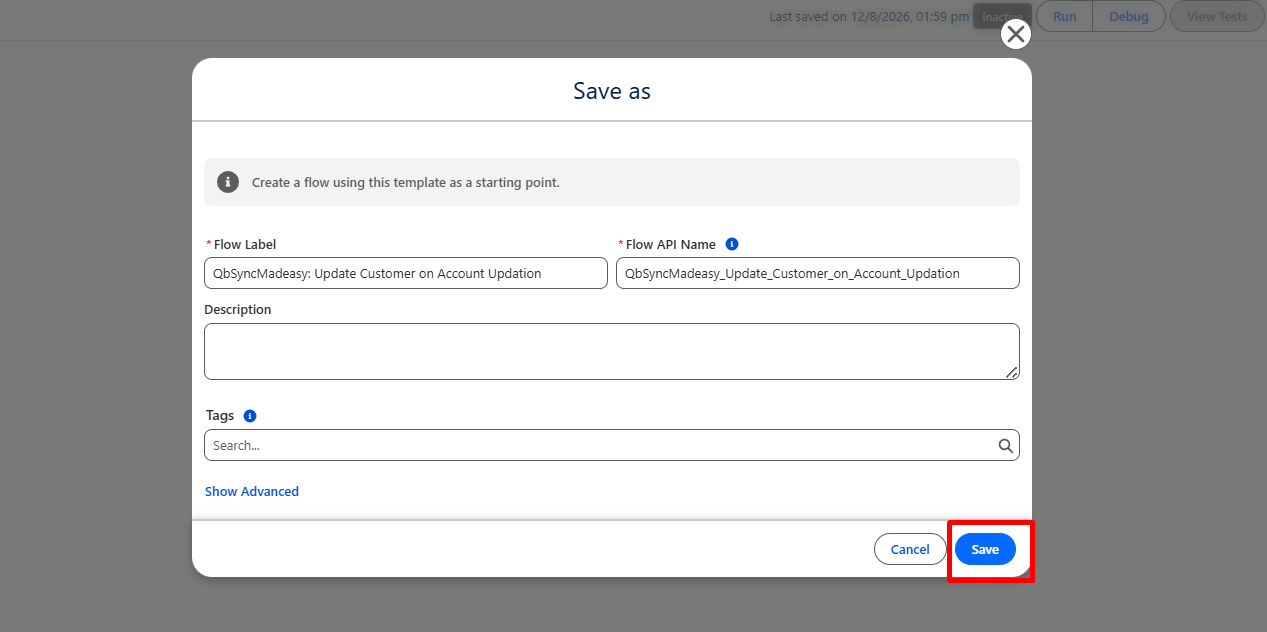1267x632 pixels.
Task: Click the info icon in template notice banner
Action: pos(228,182)
